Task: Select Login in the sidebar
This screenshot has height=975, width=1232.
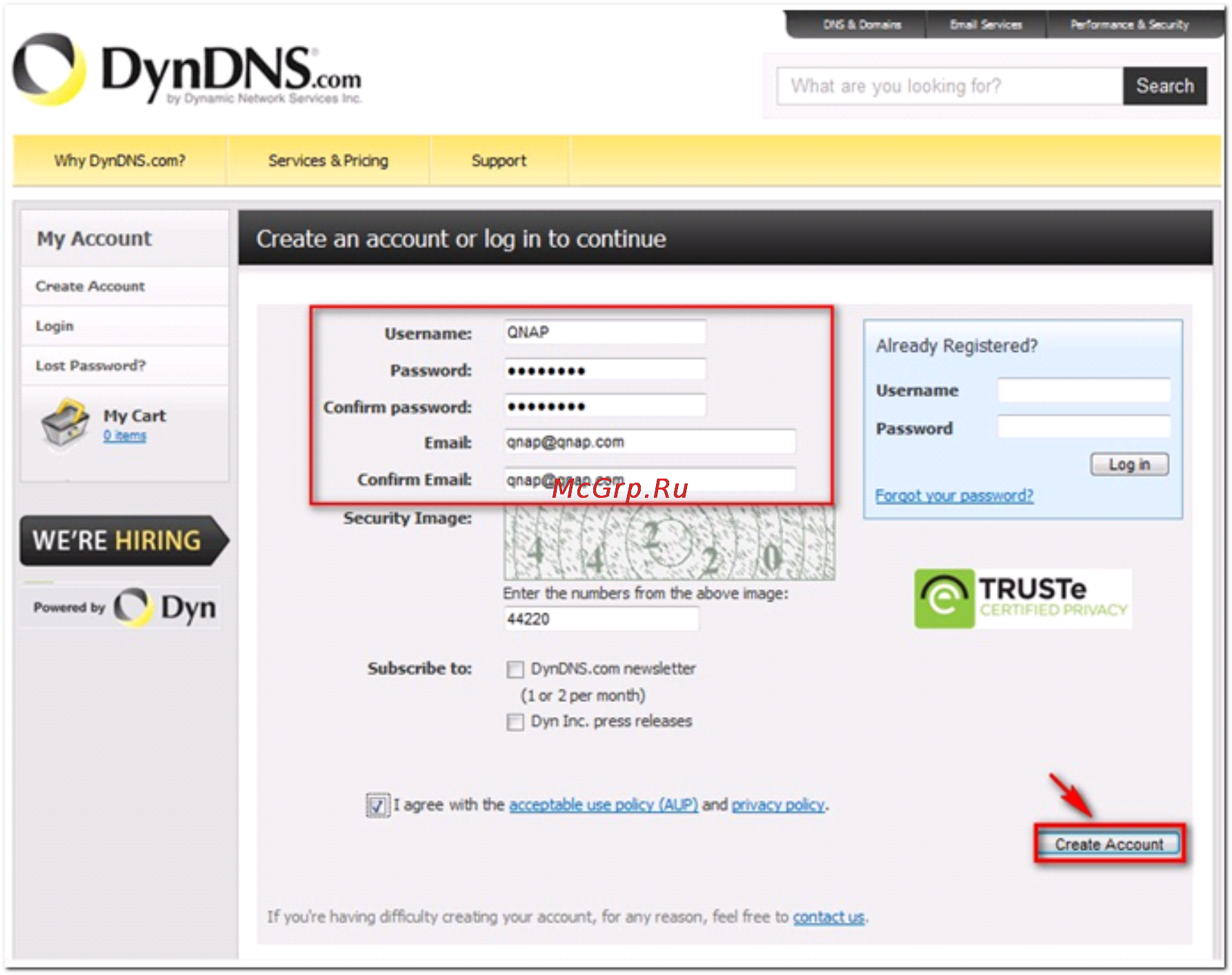Action: click(124, 326)
